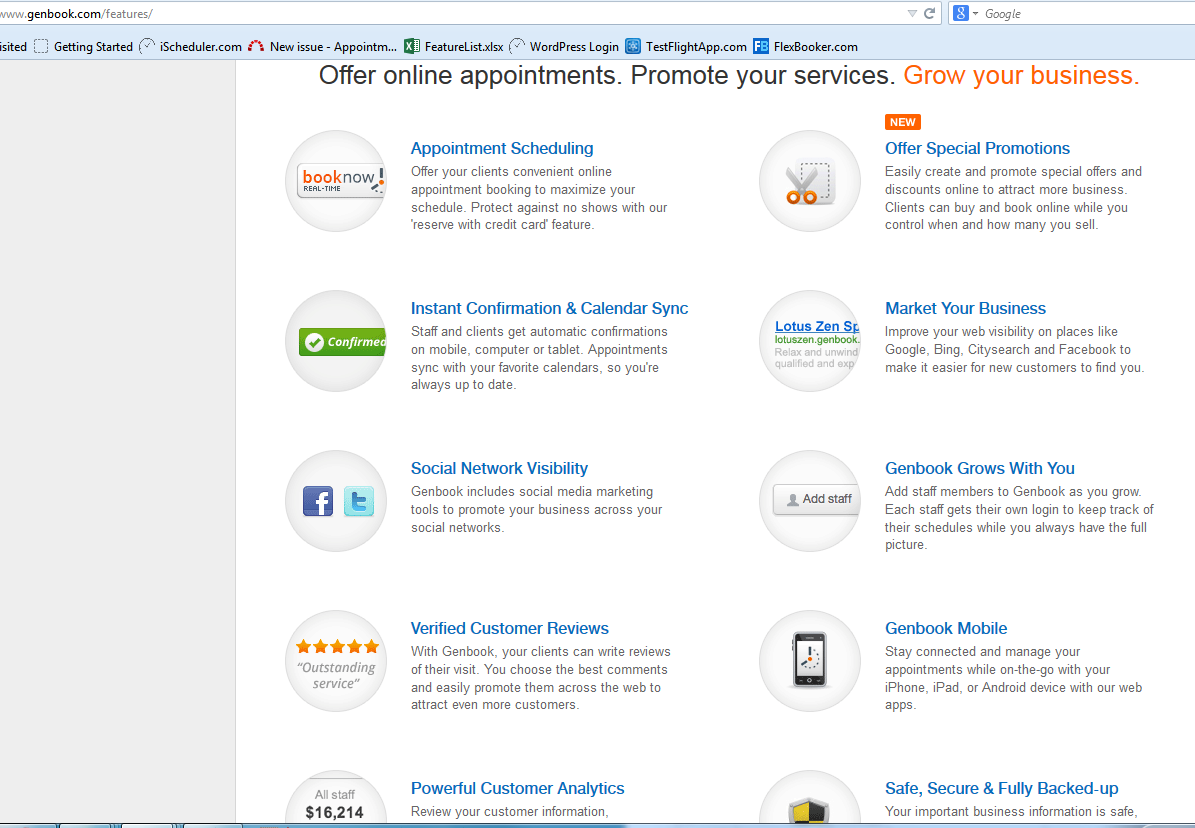The image size is (1195, 828).
Task: Click the Lotus Zen Spa listing icon
Action: [x=809, y=342]
